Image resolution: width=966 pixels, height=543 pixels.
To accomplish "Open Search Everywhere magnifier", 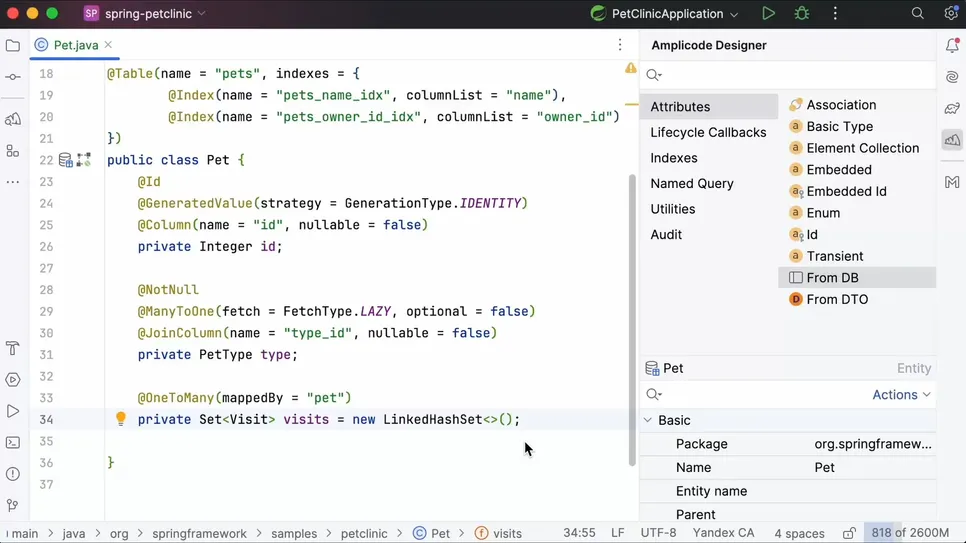I will click(x=917, y=14).
